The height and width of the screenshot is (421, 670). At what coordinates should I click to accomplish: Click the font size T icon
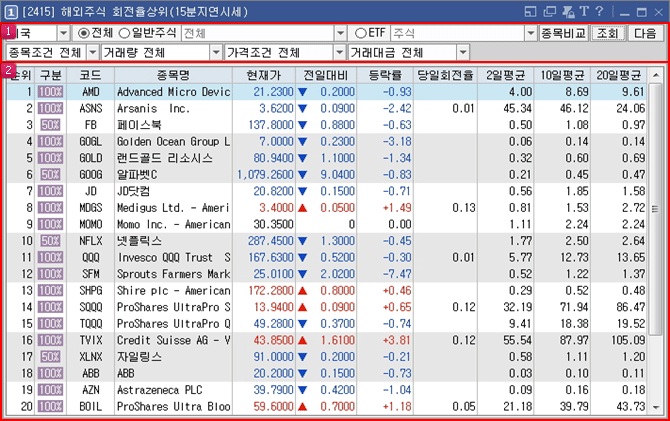(x=584, y=11)
